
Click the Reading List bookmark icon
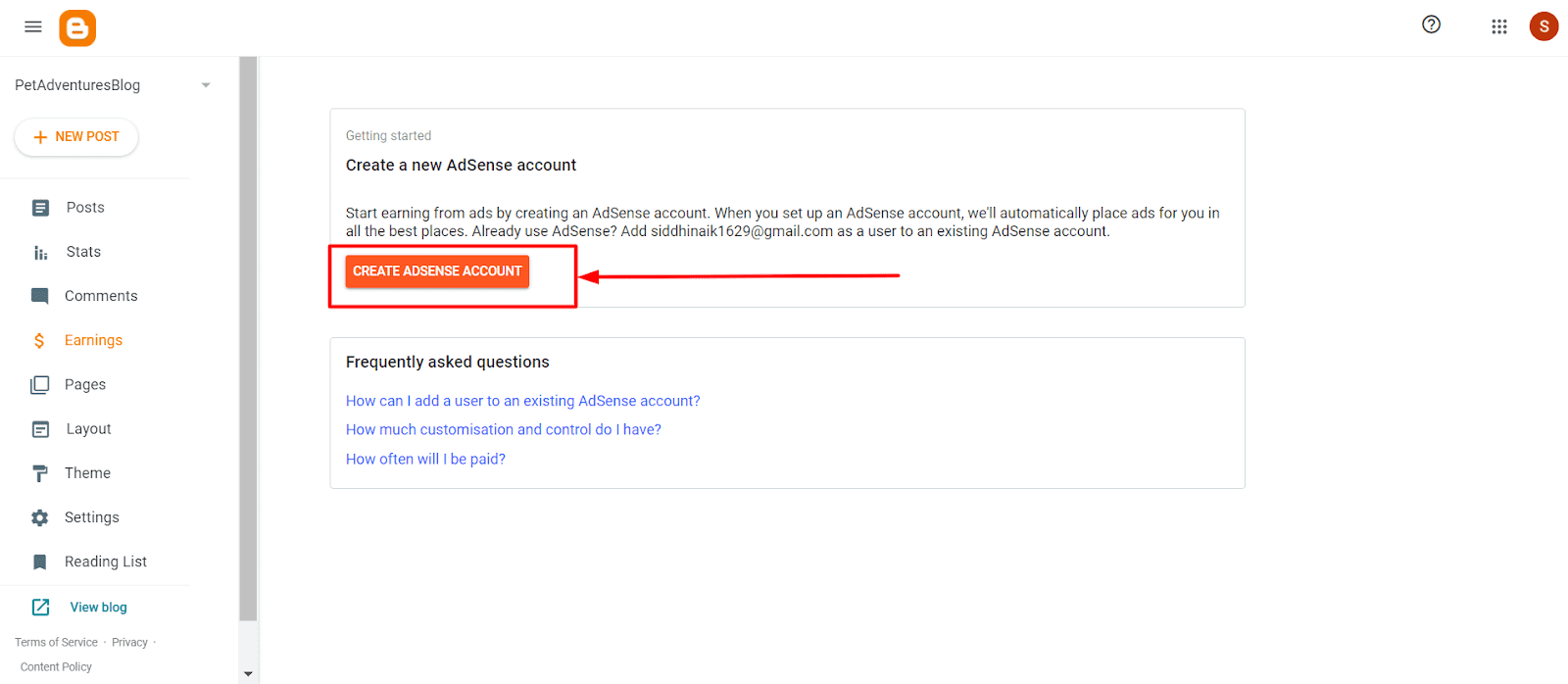(x=39, y=561)
